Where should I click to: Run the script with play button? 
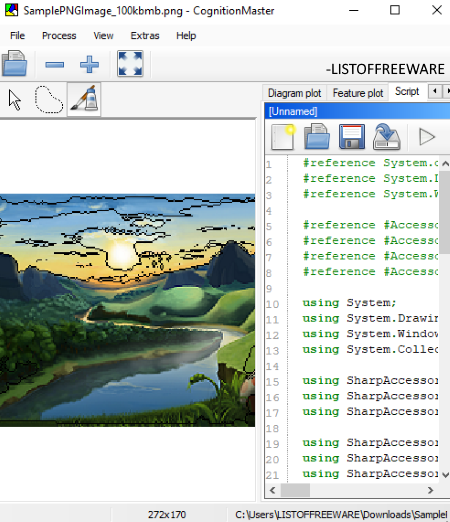tap(427, 137)
